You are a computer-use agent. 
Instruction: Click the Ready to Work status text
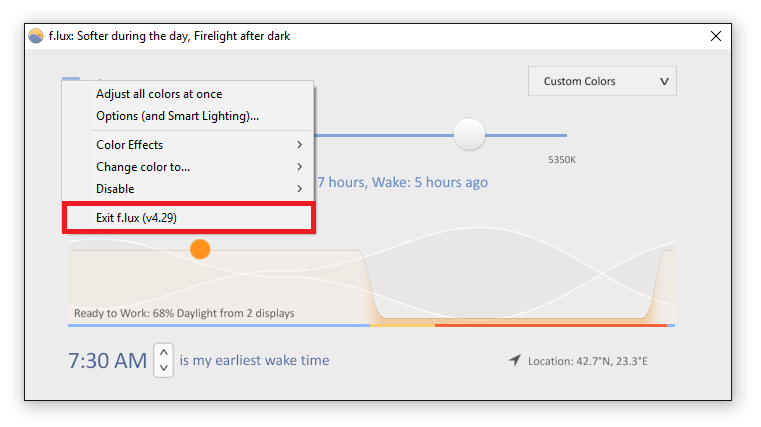(x=184, y=313)
